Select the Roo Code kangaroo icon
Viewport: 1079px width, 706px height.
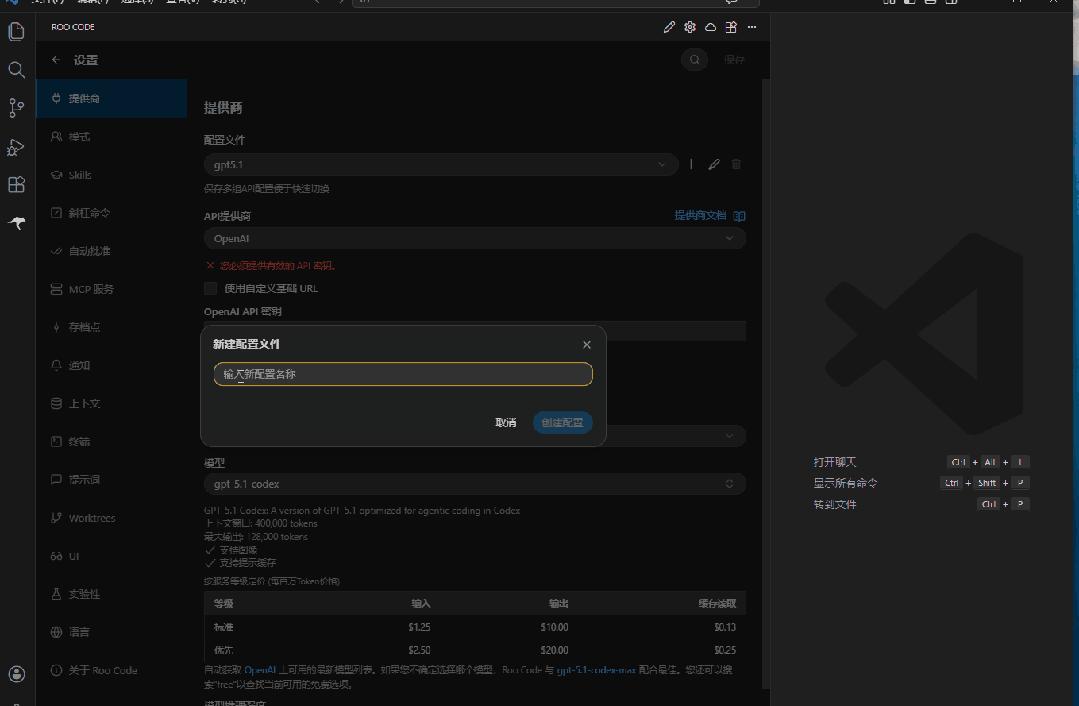coord(17,223)
